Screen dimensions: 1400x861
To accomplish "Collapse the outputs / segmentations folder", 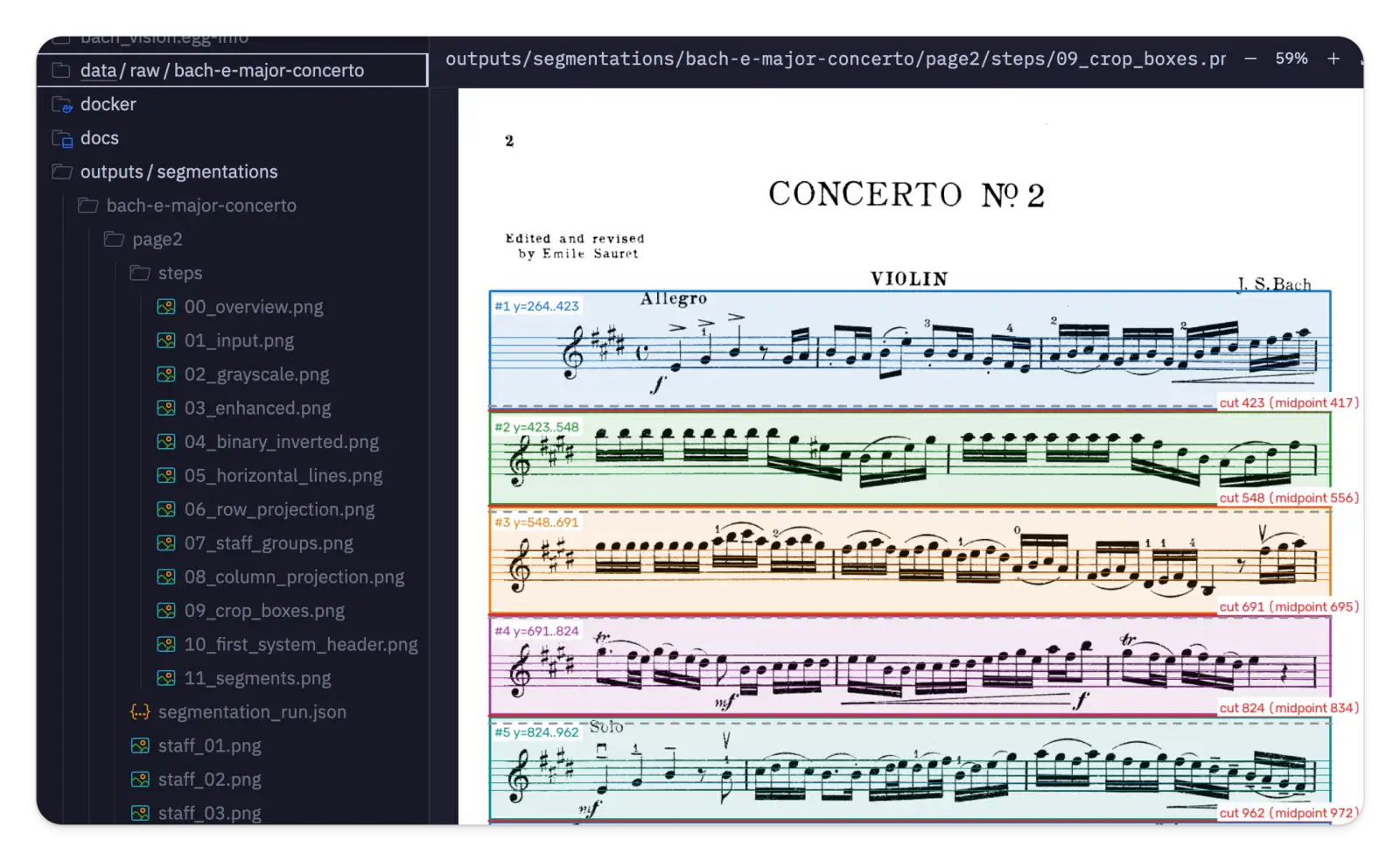I will 179,171.
